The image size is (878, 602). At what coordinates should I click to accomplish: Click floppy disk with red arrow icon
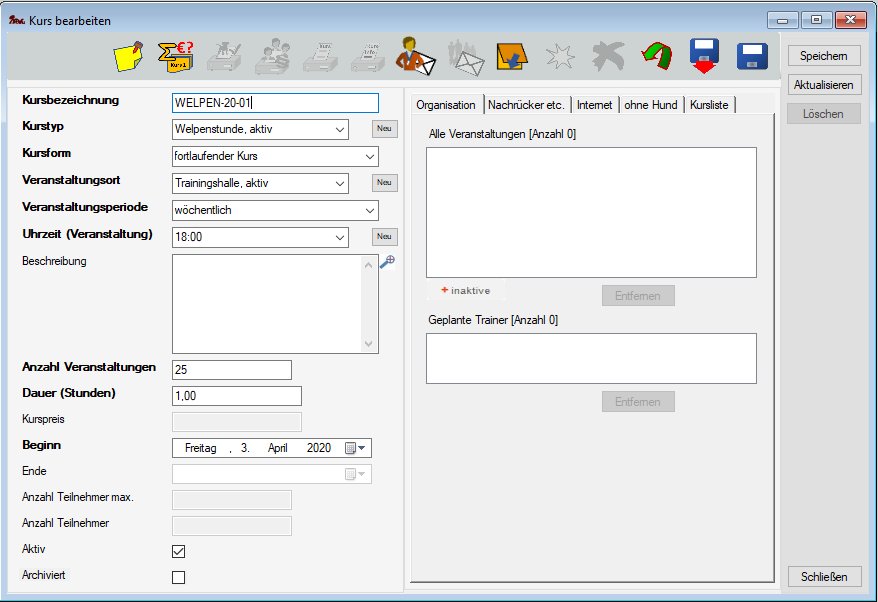pos(705,57)
